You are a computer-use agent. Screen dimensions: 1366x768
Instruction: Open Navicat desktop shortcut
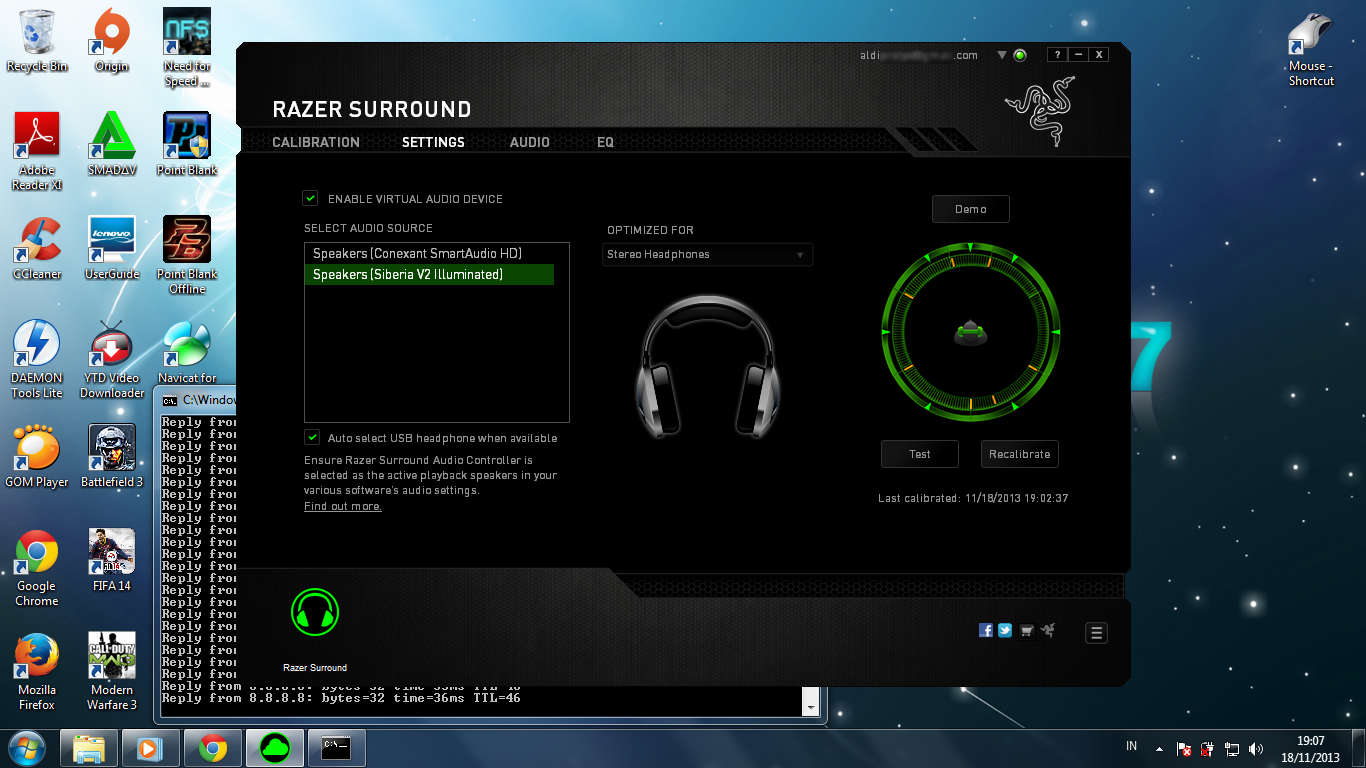187,352
